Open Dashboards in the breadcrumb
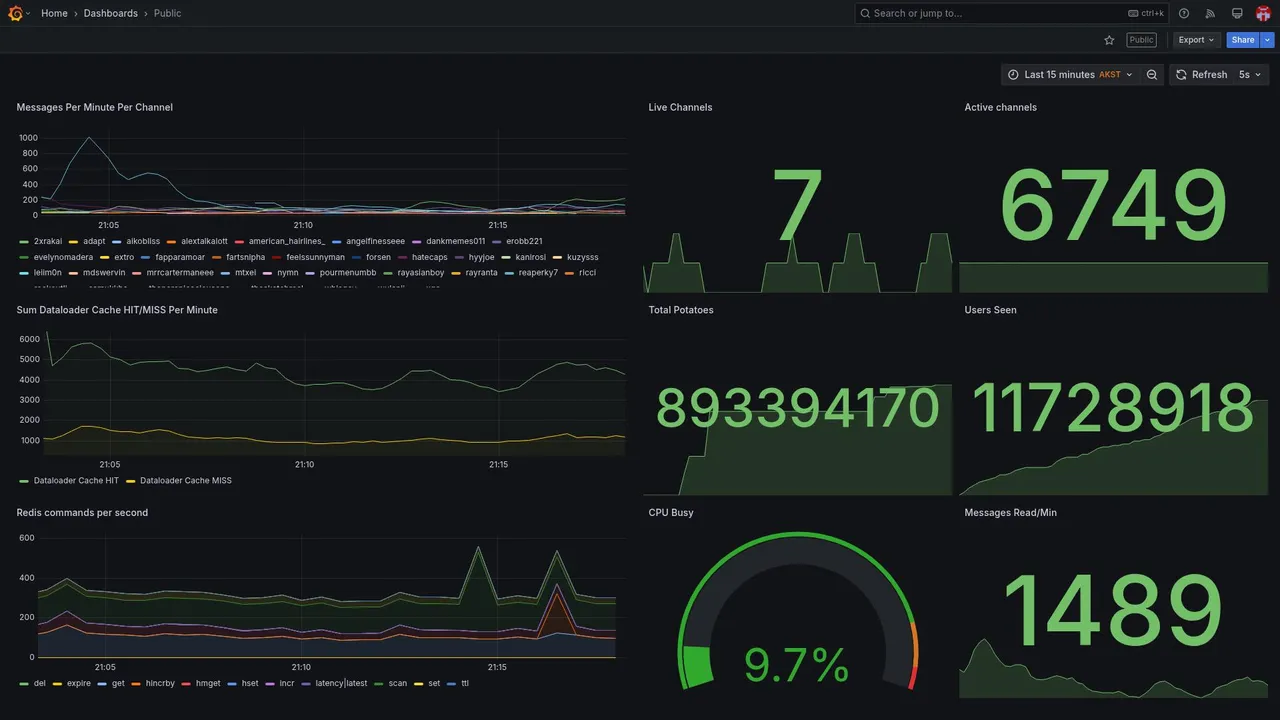Image resolution: width=1280 pixels, height=720 pixels. (x=111, y=13)
